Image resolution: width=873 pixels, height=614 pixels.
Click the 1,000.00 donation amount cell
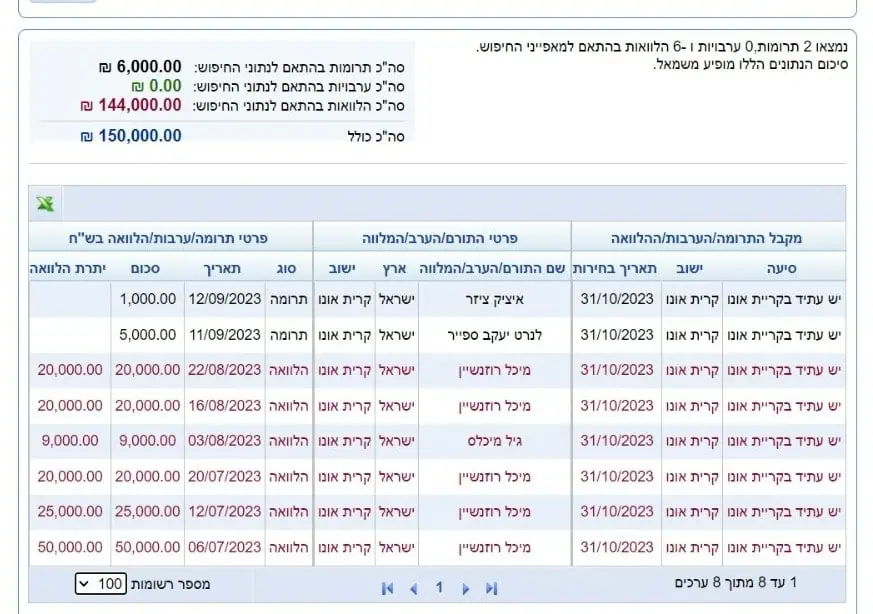point(148,299)
